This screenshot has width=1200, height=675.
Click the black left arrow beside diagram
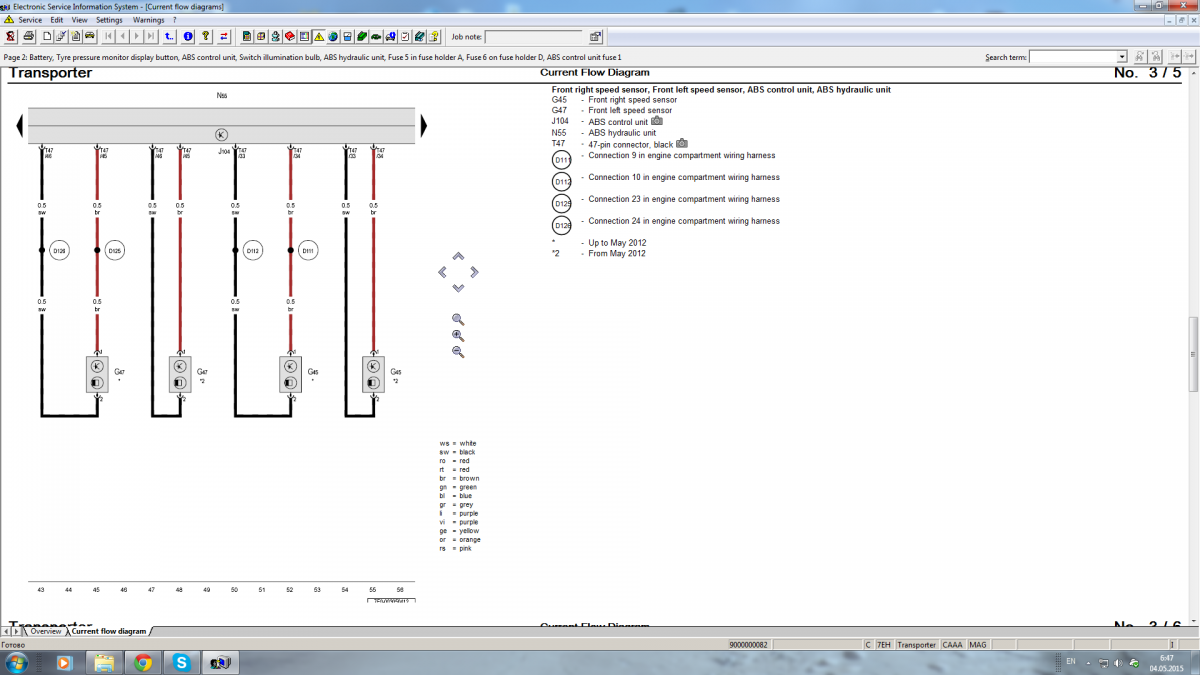(x=19, y=126)
